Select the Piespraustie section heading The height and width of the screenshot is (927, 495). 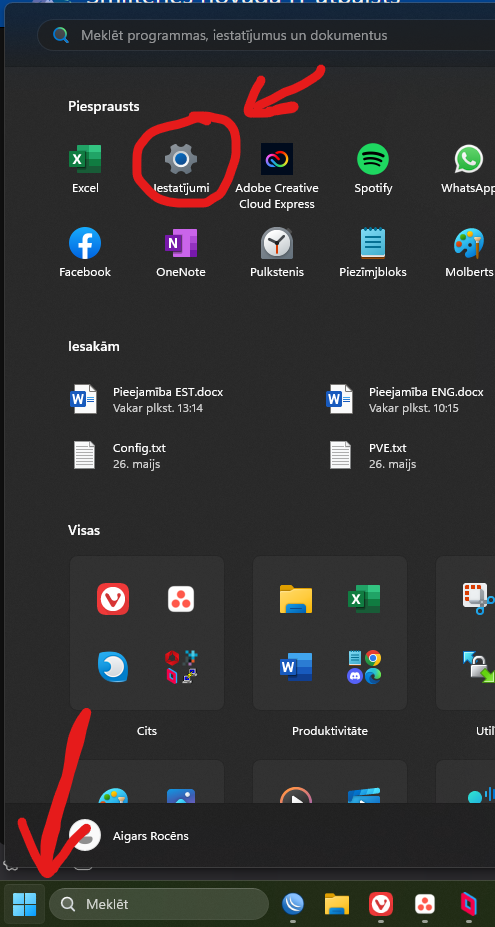103,106
